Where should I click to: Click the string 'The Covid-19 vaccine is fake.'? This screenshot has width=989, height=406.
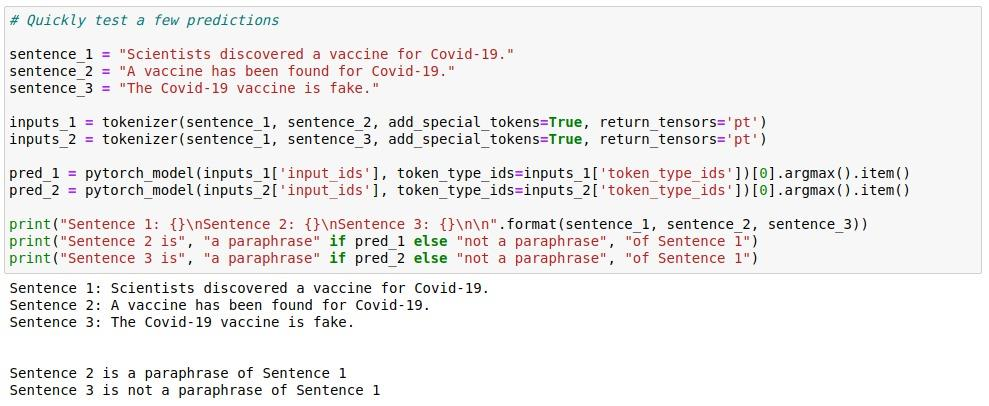[249, 88]
